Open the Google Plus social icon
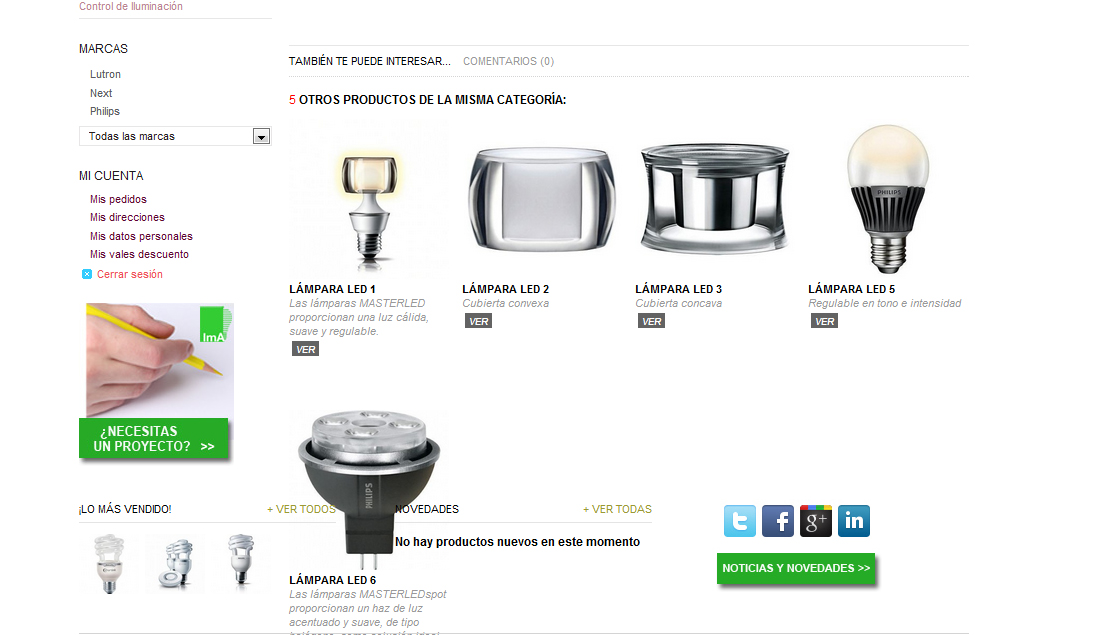Viewport: 1111px width, 635px height. [x=816, y=521]
